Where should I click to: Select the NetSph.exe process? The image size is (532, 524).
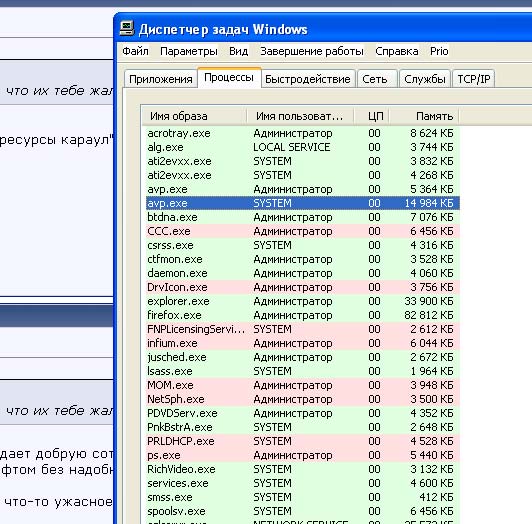coord(303,399)
